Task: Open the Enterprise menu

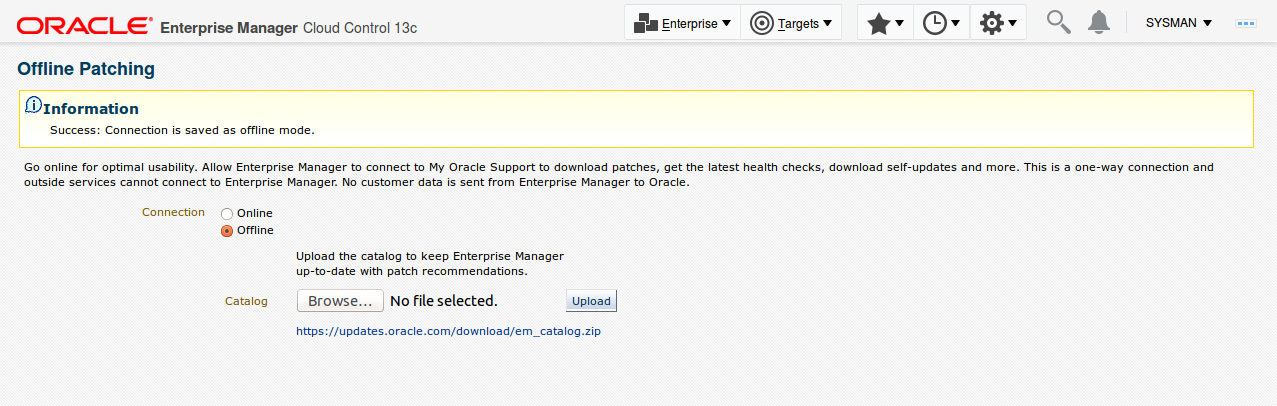Action: 683,23
